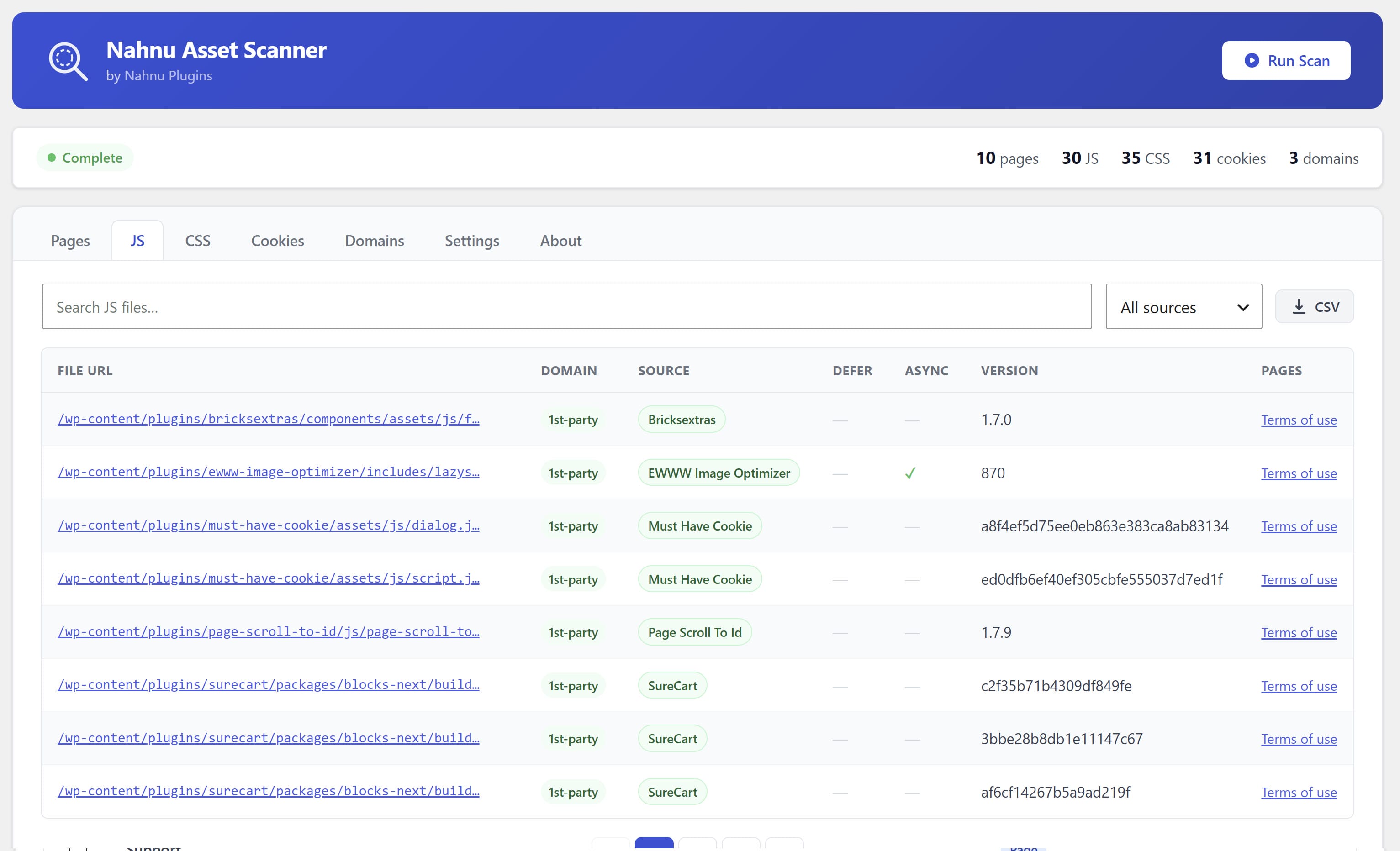Click the 10 pages stat
The height and width of the screenshot is (851, 1400).
pyautogui.click(x=1007, y=158)
